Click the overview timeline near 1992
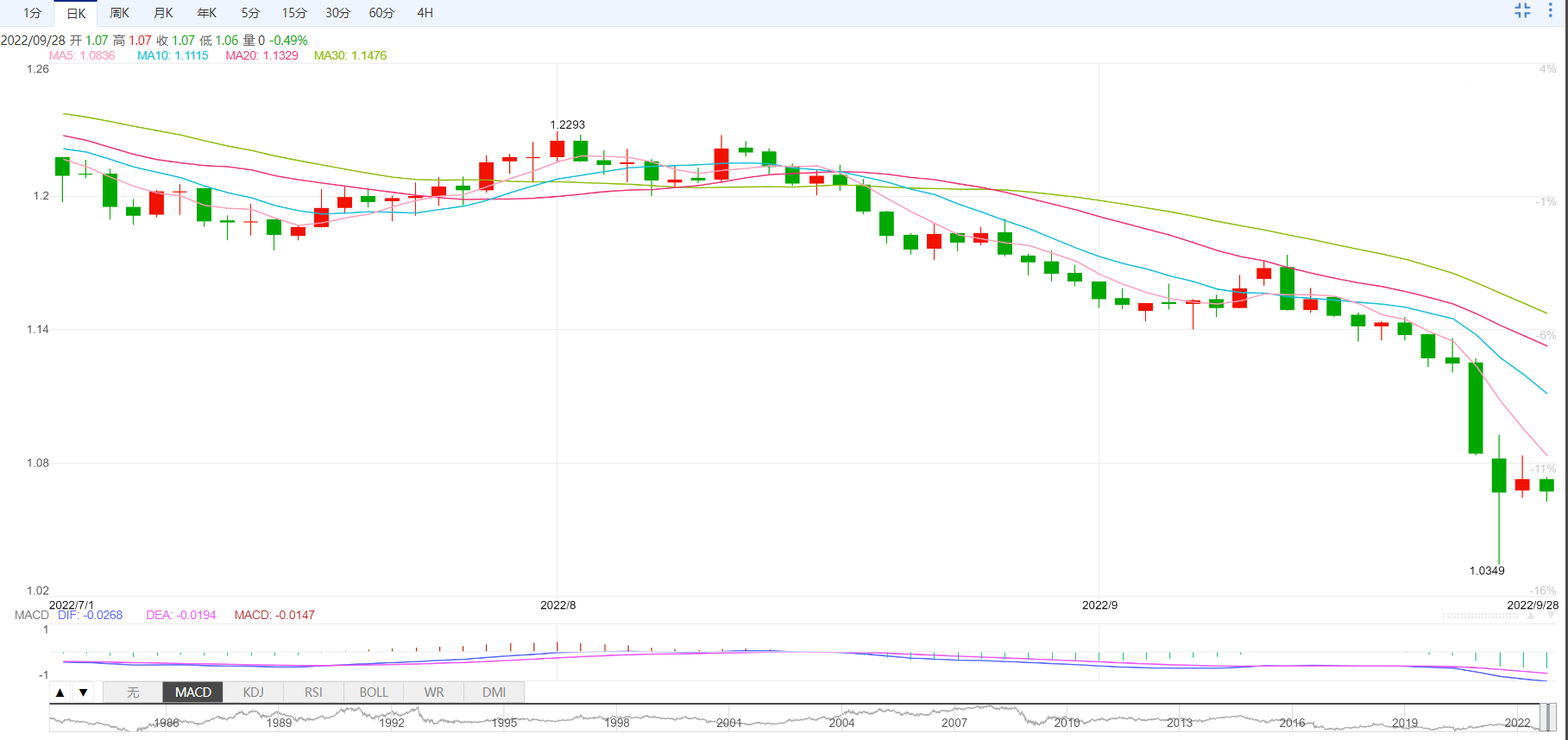The height and width of the screenshot is (740, 1568). coord(392,723)
